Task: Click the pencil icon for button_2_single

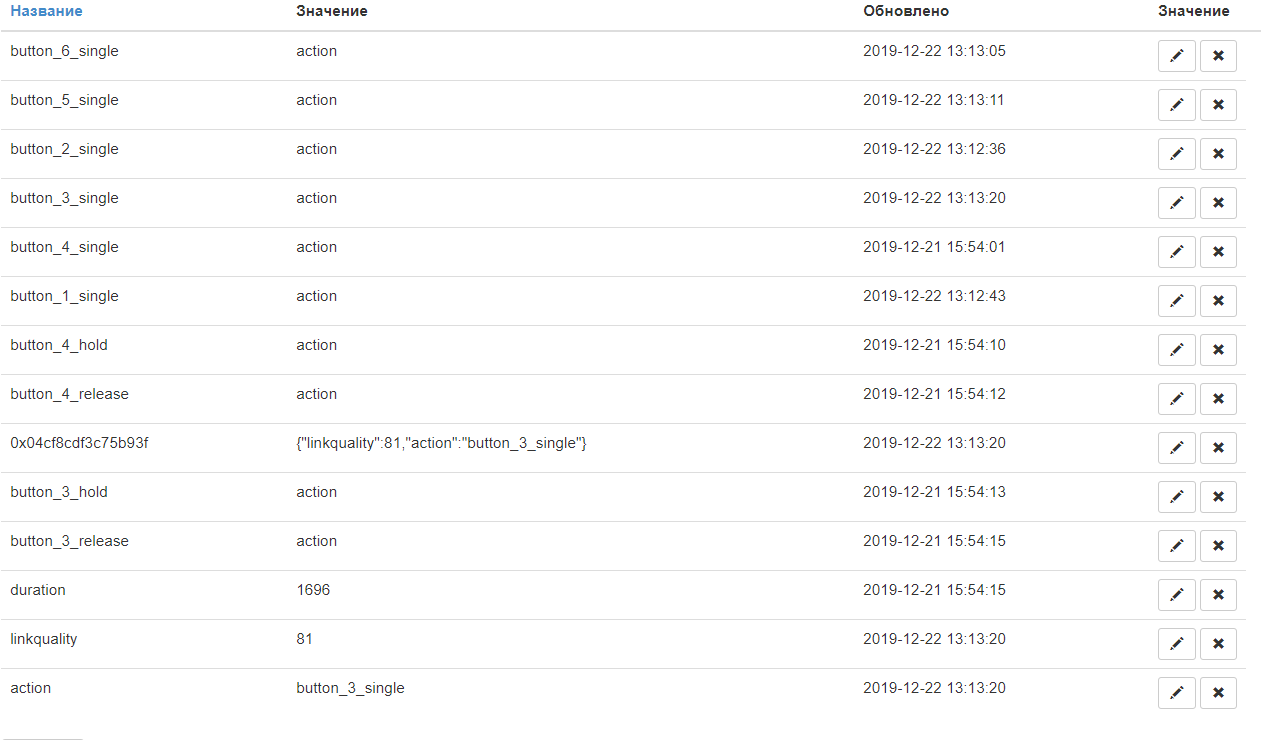Action: [1176, 154]
